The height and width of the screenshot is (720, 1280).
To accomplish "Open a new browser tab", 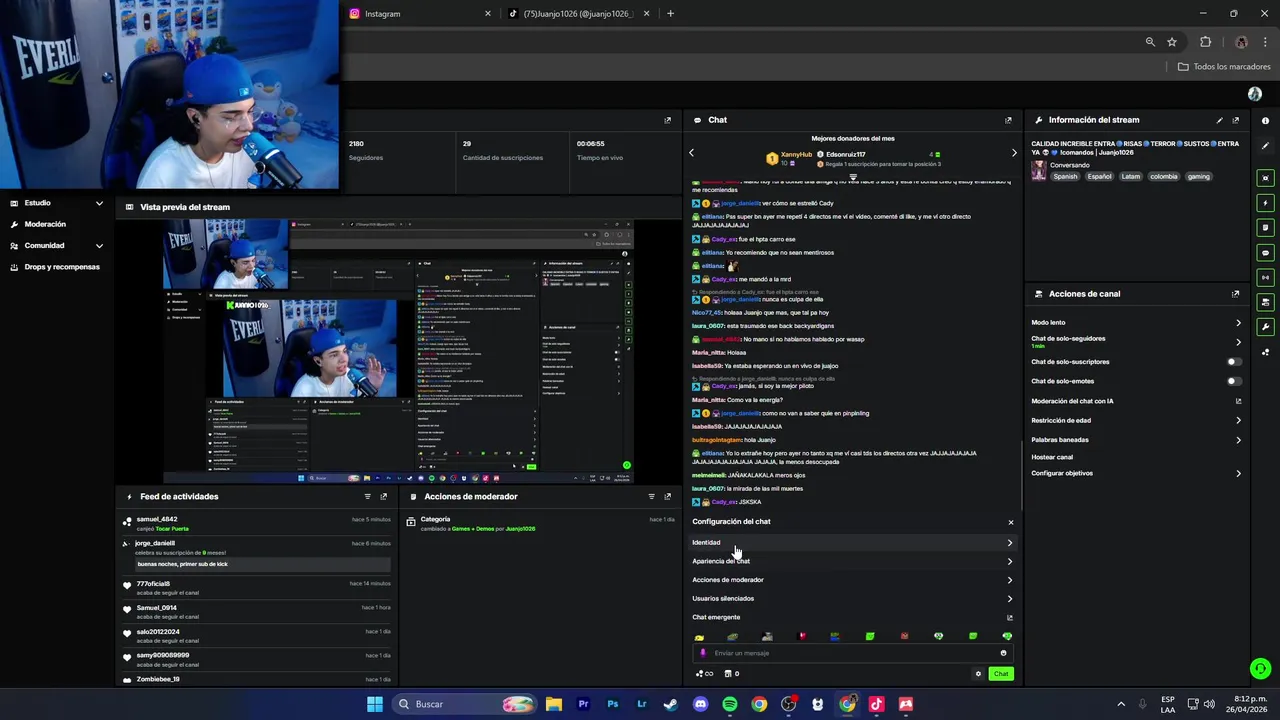I will click(670, 14).
